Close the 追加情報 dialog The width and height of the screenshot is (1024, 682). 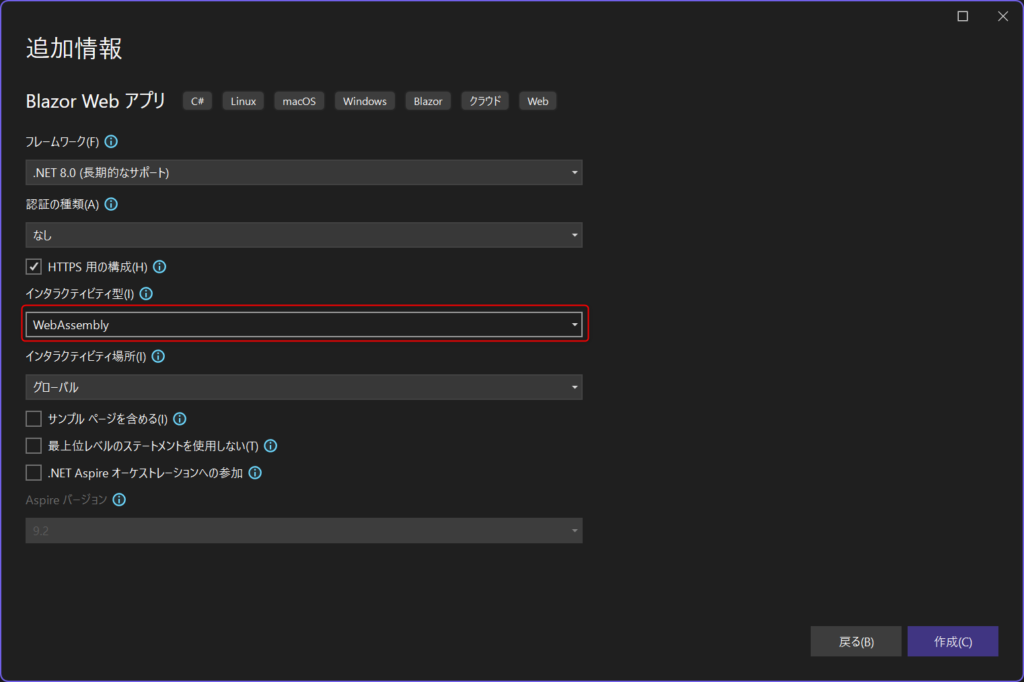point(1003,16)
